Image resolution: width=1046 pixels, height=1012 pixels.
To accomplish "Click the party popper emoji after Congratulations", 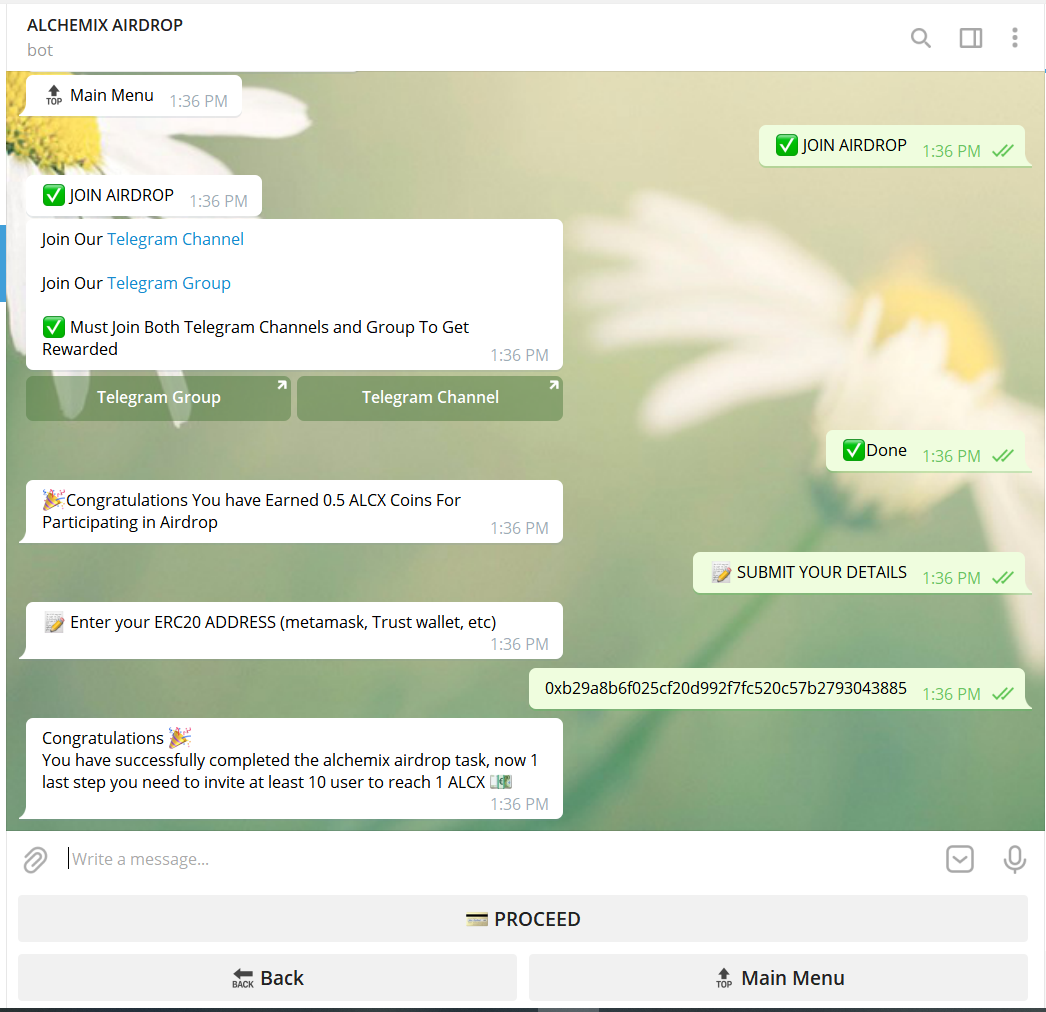I will (179, 737).
